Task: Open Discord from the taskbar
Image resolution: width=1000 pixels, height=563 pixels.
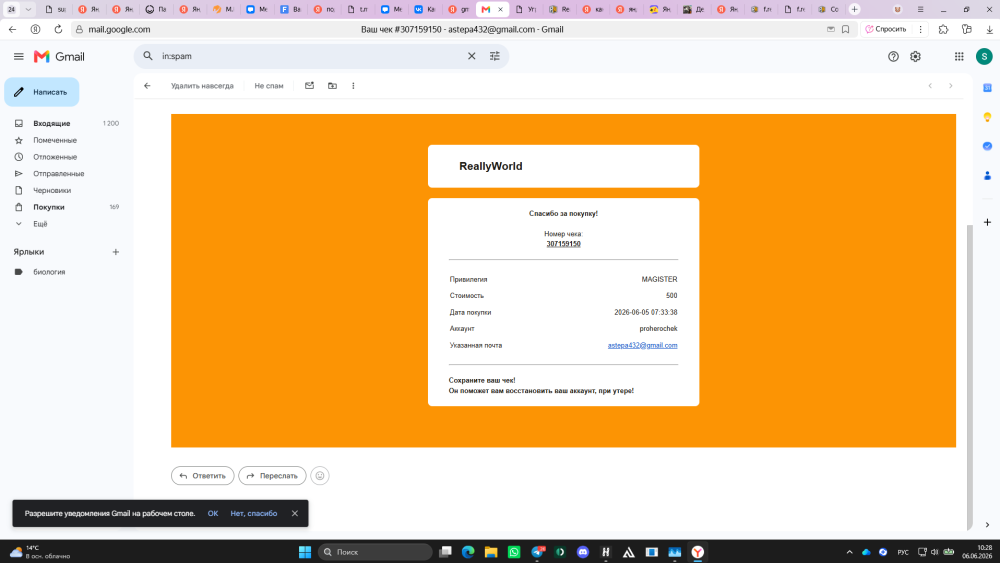Action: coord(583,552)
